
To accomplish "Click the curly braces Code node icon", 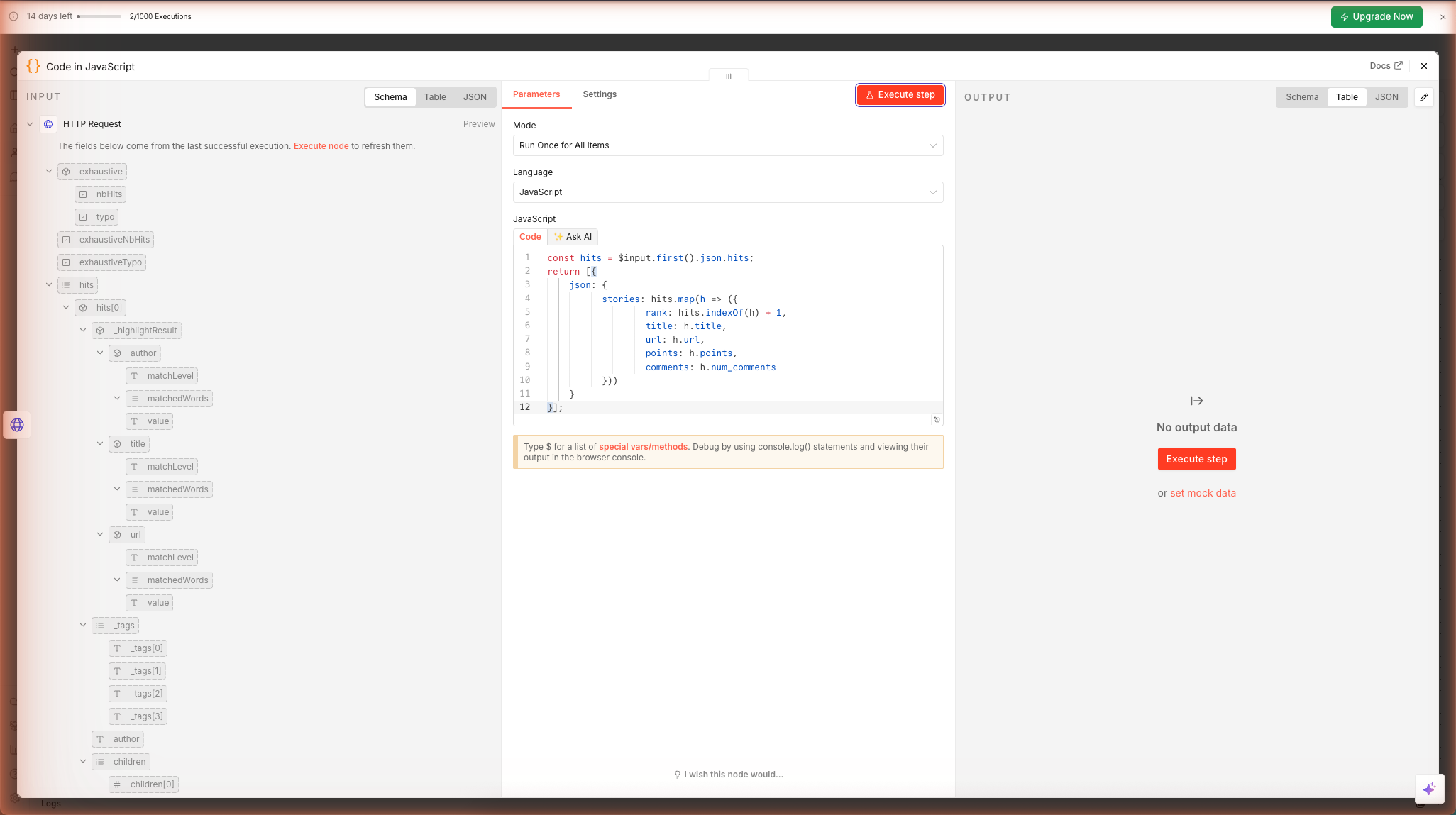I will (33, 66).
